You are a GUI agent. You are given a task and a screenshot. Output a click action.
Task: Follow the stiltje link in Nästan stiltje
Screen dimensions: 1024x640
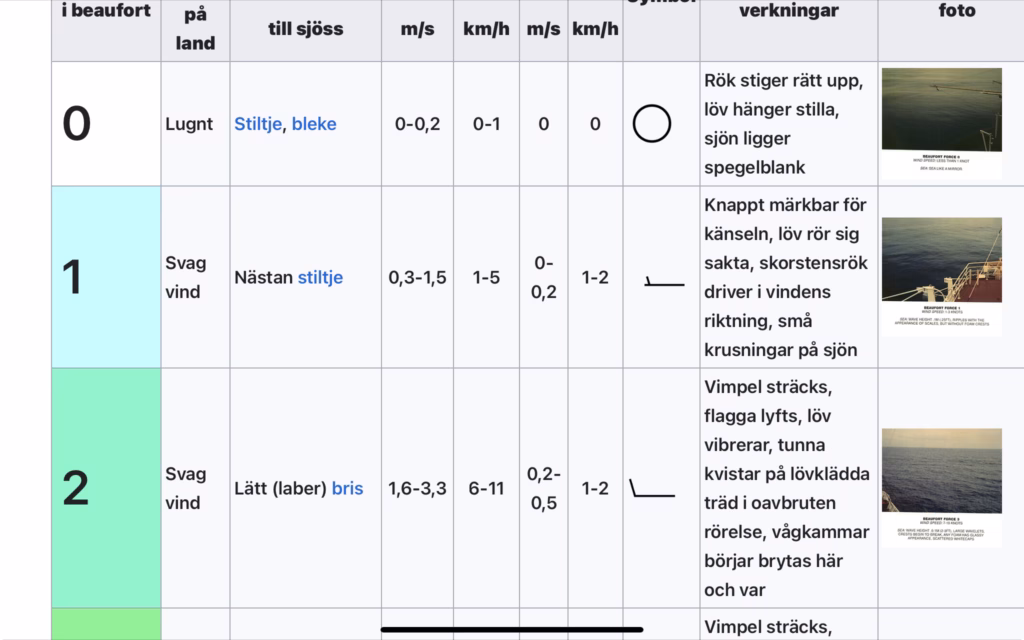point(320,278)
